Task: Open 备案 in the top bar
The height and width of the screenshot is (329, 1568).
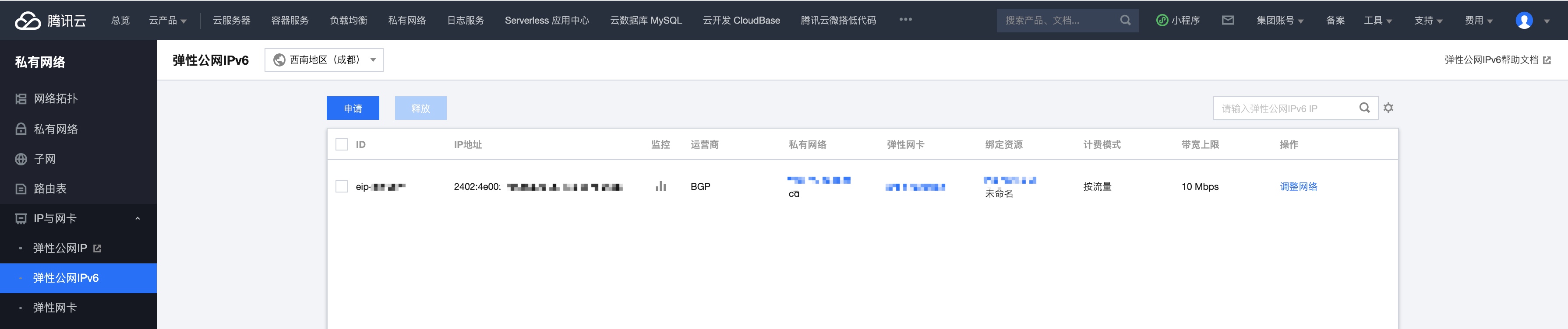Action: [x=1335, y=20]
